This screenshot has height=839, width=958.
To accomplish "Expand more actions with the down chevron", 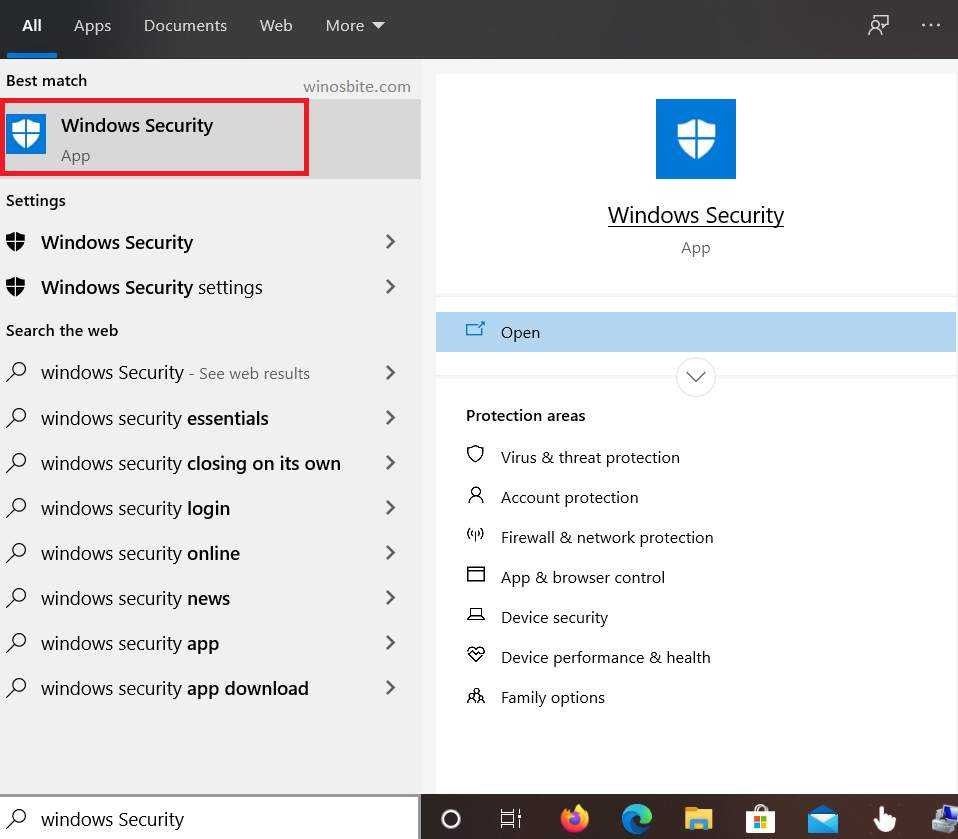I will tap(695, 377).
